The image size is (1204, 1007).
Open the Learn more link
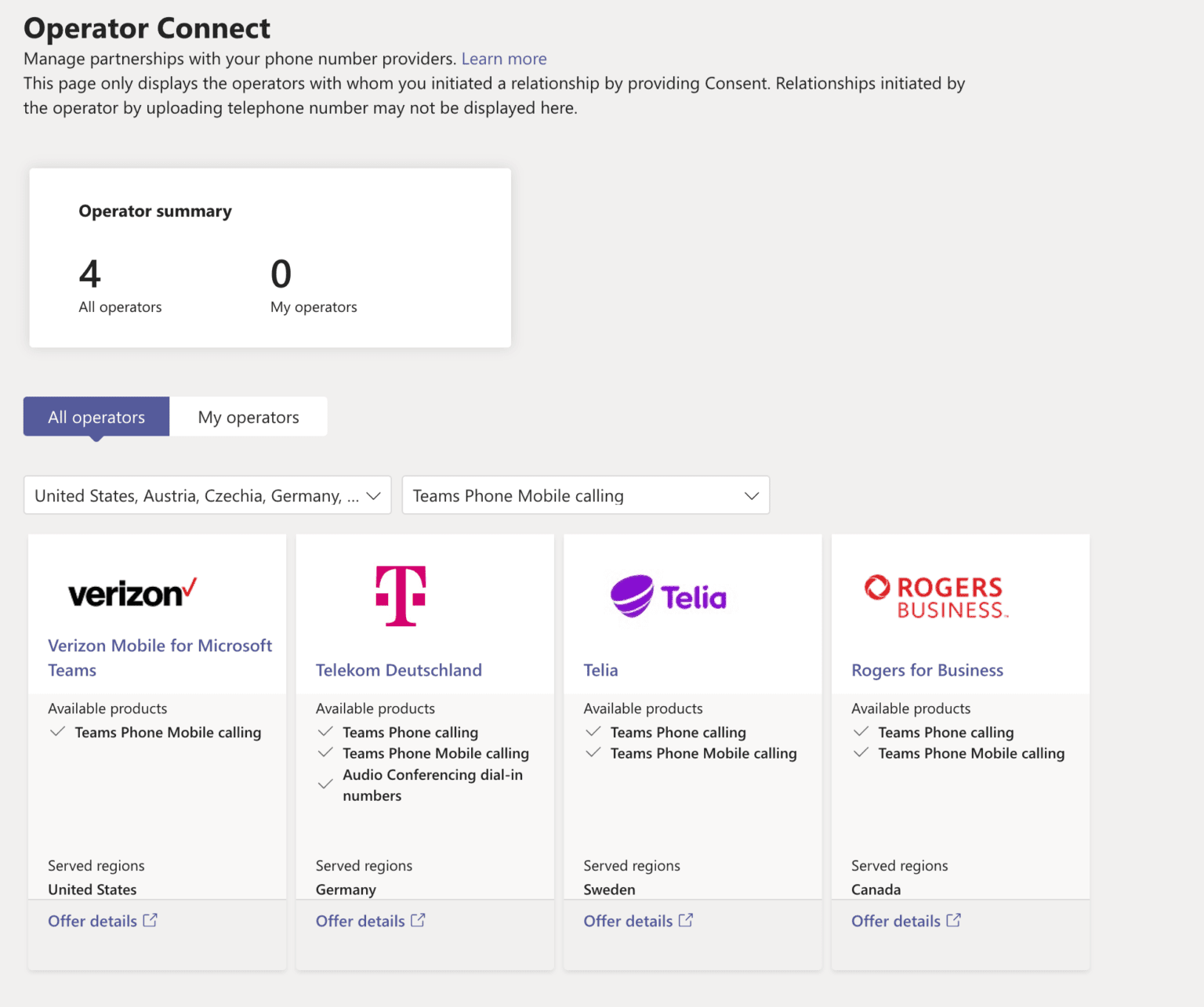504,58
